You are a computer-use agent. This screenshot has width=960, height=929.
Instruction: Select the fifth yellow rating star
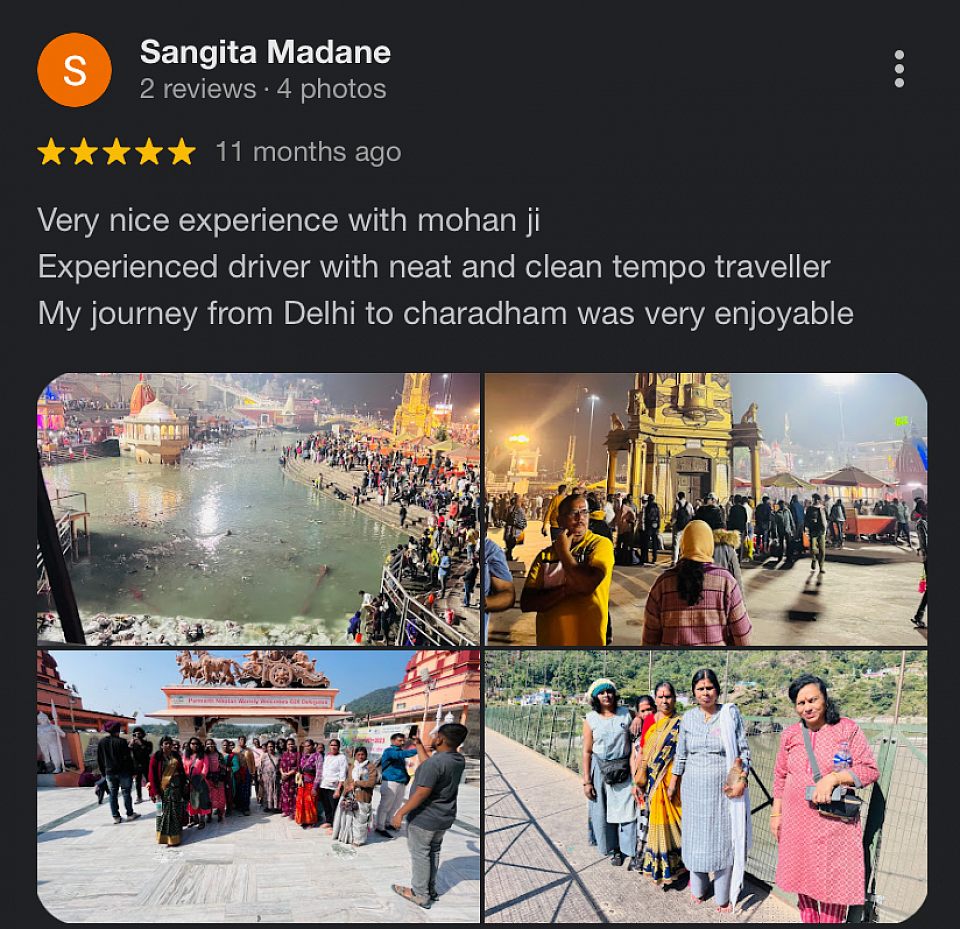[182, 152]
